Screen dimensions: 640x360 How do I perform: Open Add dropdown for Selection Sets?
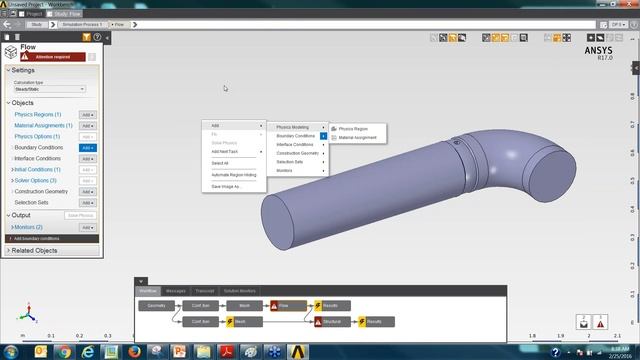coord(88,203)
